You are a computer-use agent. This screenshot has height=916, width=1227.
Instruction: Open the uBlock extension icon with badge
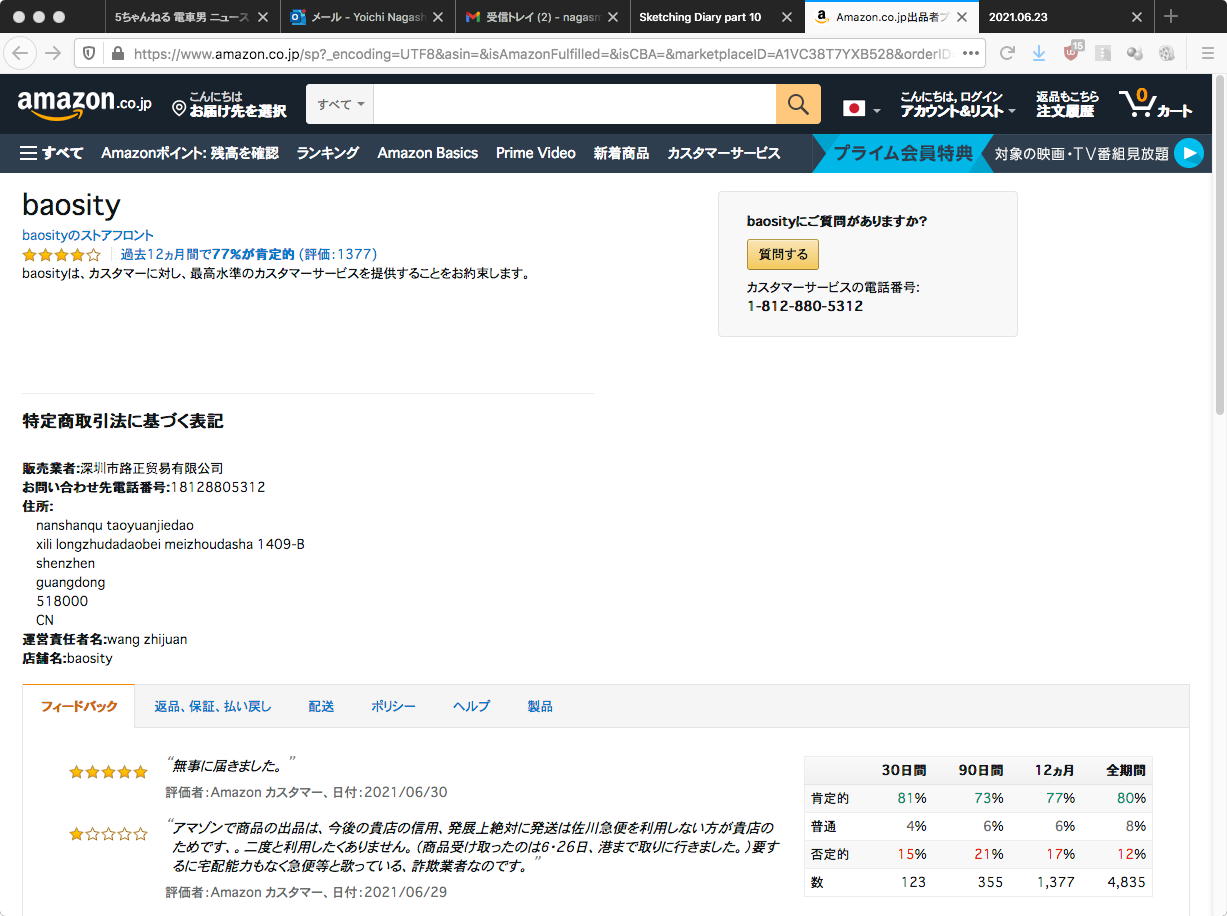pyautogui.click(x=1072, y=51)
